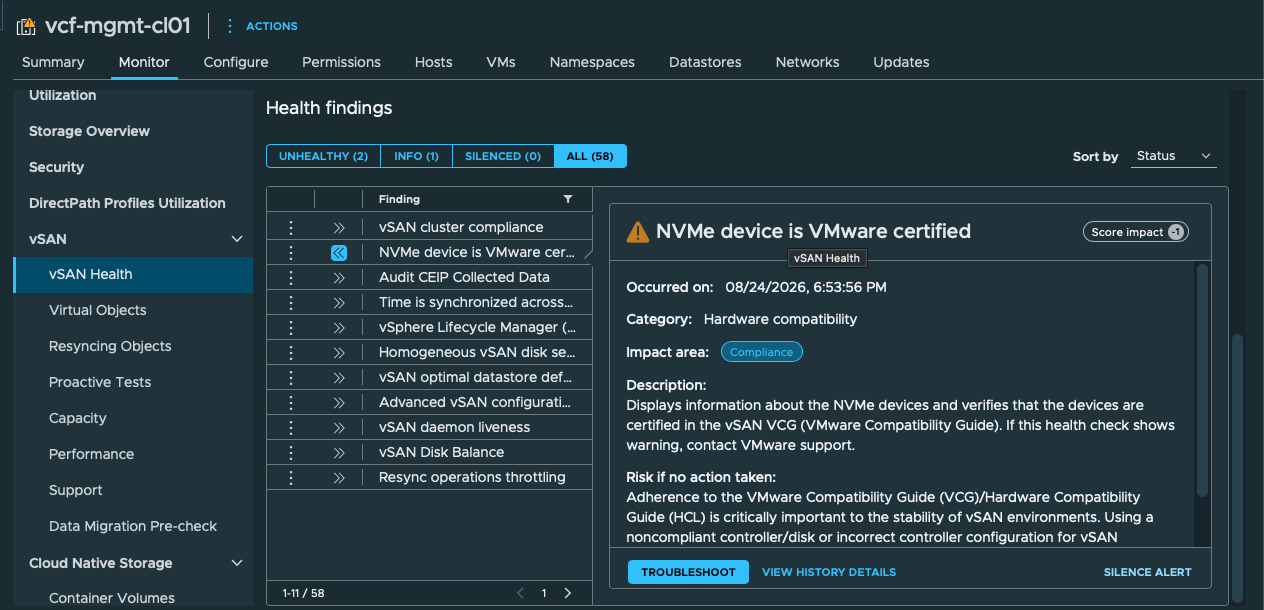The image size is (1264, 610).
Task: Expand details for vSAN cluster compliance
Action: (x=339, y=227)
